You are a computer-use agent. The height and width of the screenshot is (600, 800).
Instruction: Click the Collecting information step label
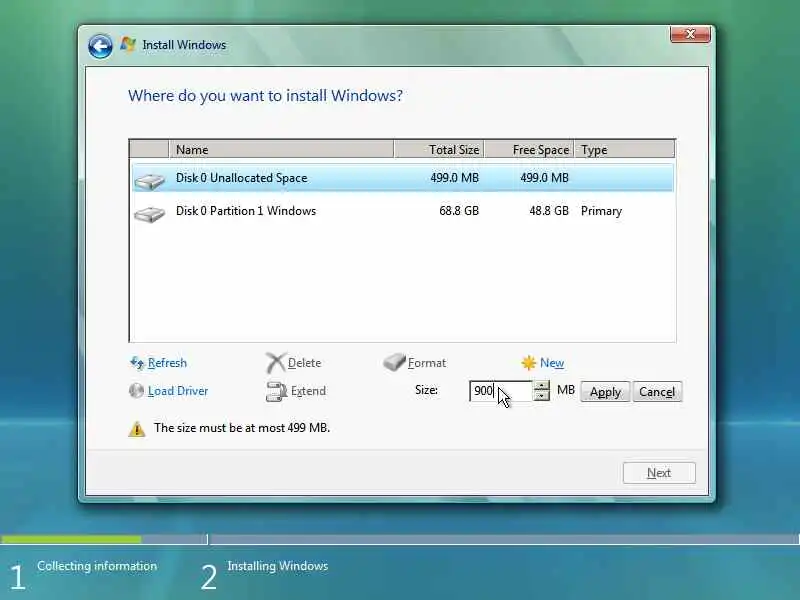tap(97, 566)
